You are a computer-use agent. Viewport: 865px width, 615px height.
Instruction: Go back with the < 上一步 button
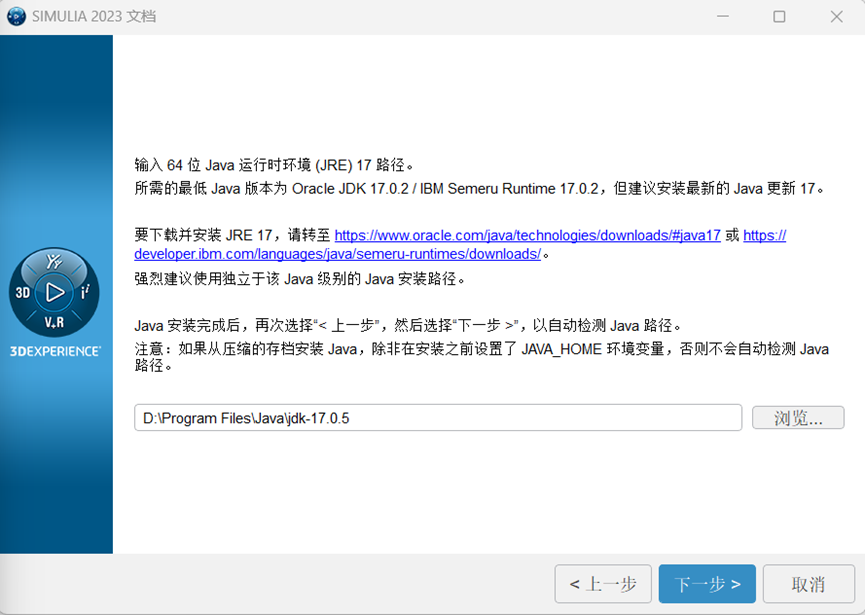tap(603, 584)
